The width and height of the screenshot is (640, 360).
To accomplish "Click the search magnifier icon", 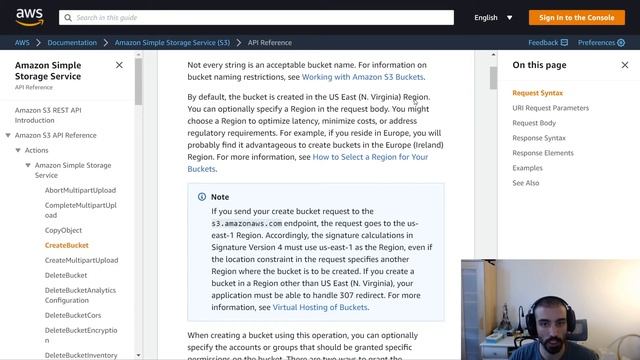I will coord(68,18).
